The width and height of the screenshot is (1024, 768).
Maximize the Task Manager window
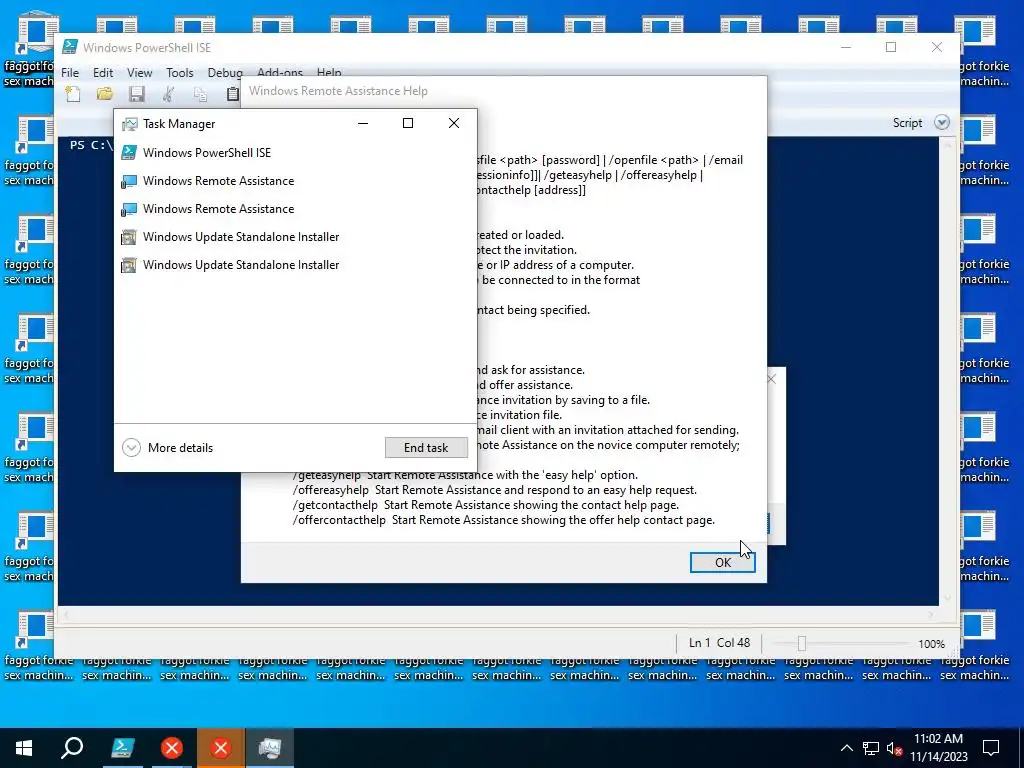pyautogui.click(x=408, y=123)
